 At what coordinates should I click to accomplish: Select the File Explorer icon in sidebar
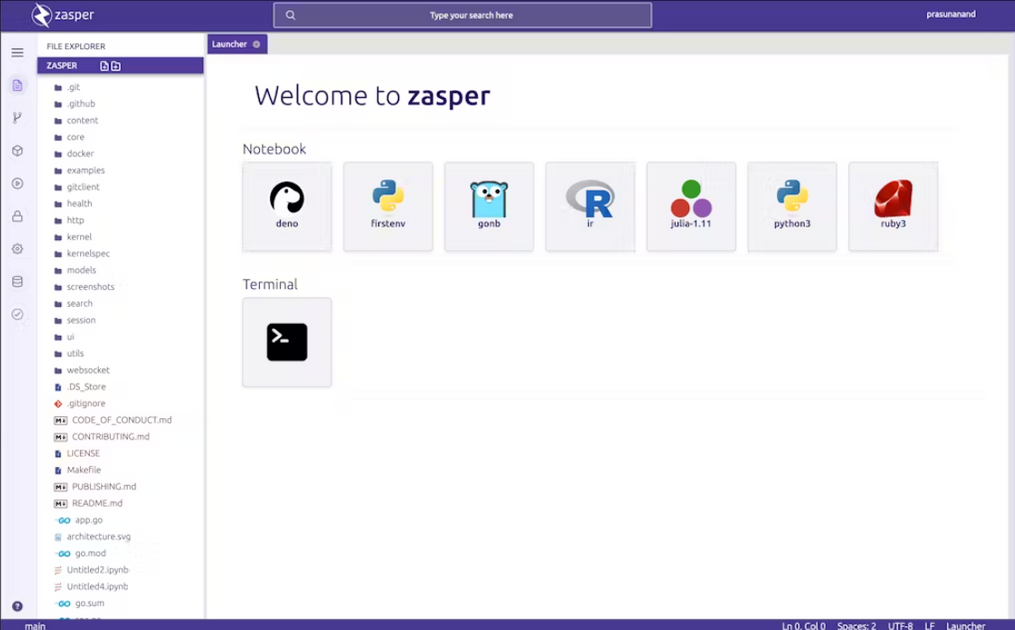17,86
